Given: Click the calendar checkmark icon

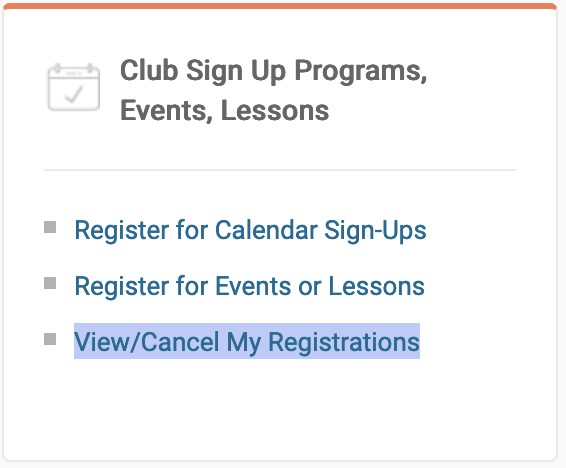Looking at the screenshot, I should coord(74,87).
